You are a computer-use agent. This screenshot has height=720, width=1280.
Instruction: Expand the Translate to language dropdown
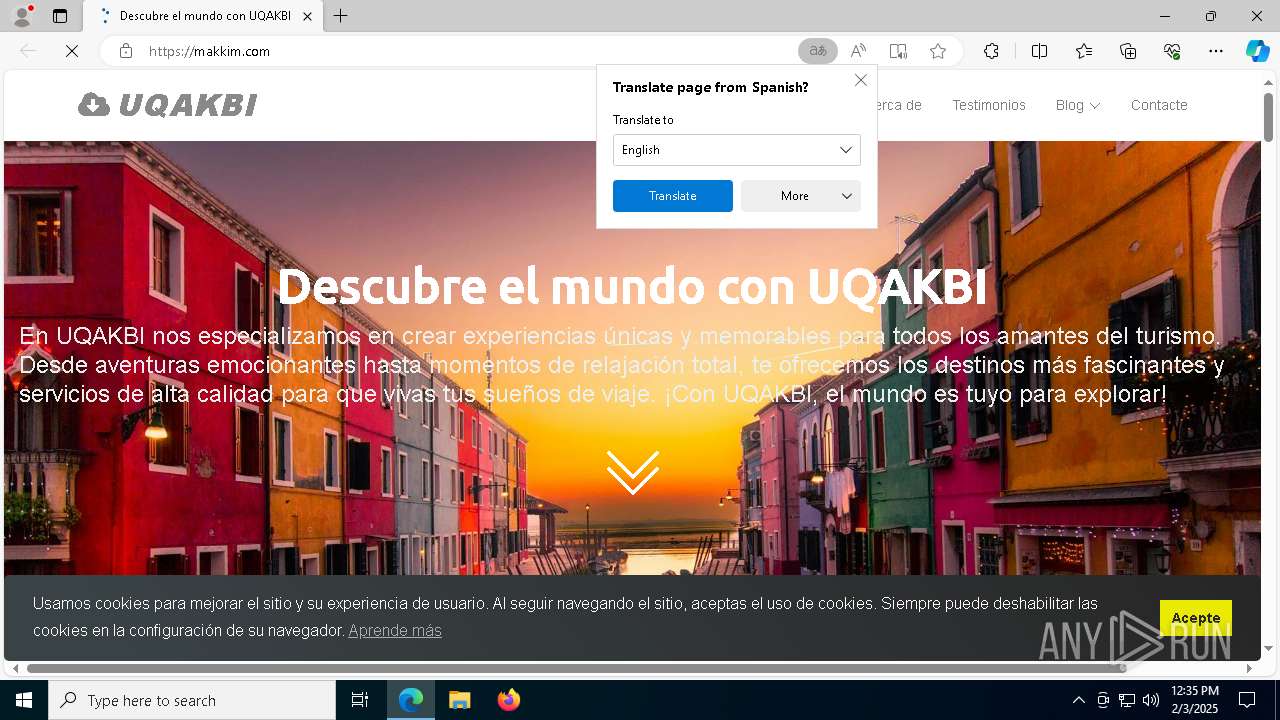click(737, 150)
